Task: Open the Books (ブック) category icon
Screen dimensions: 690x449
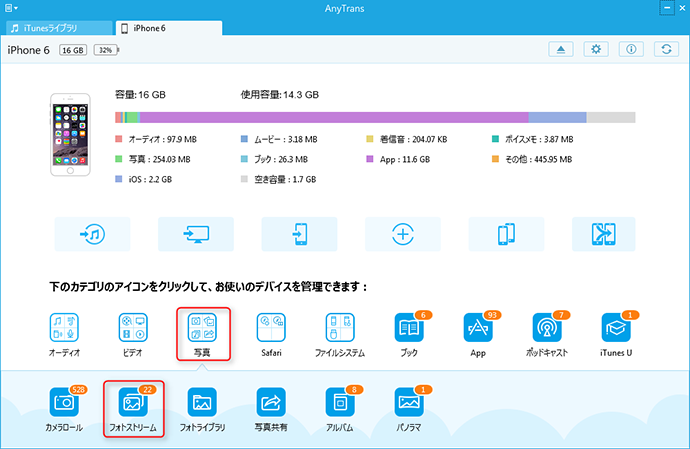Action: (409, 328)
